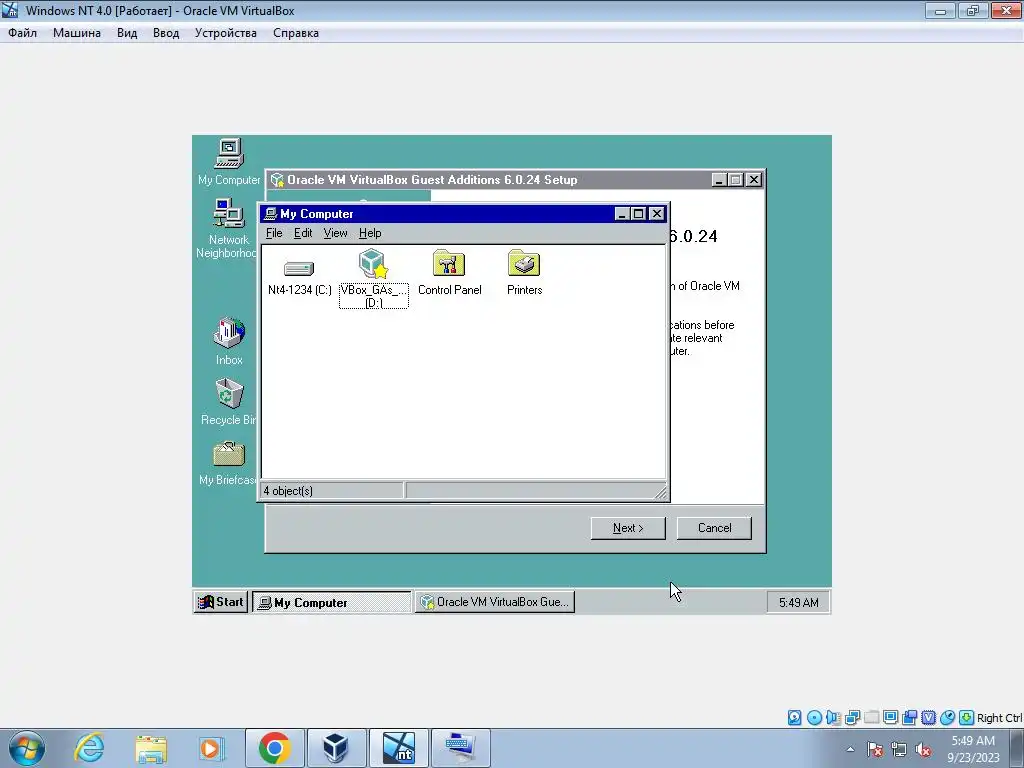Open the Справка menu

(296, 33)
